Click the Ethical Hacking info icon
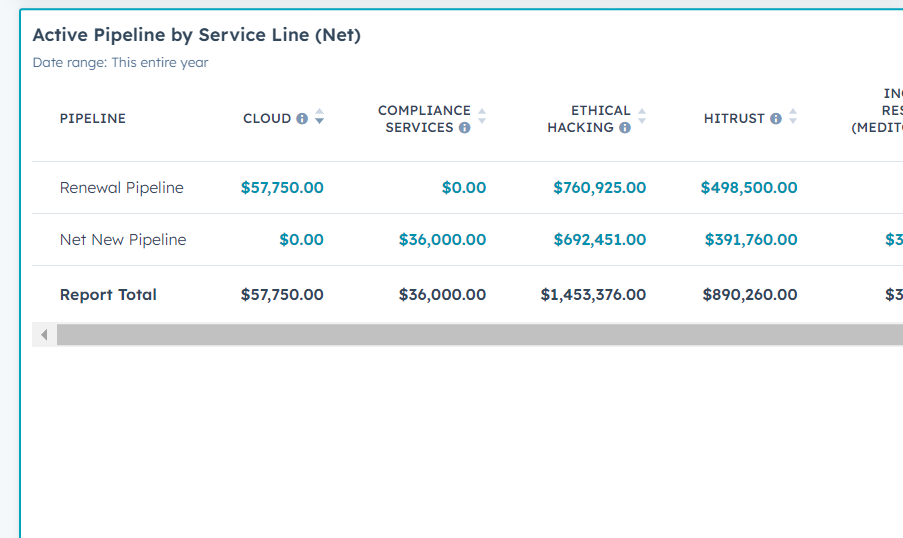903x538 pixels. click(625, 128)
